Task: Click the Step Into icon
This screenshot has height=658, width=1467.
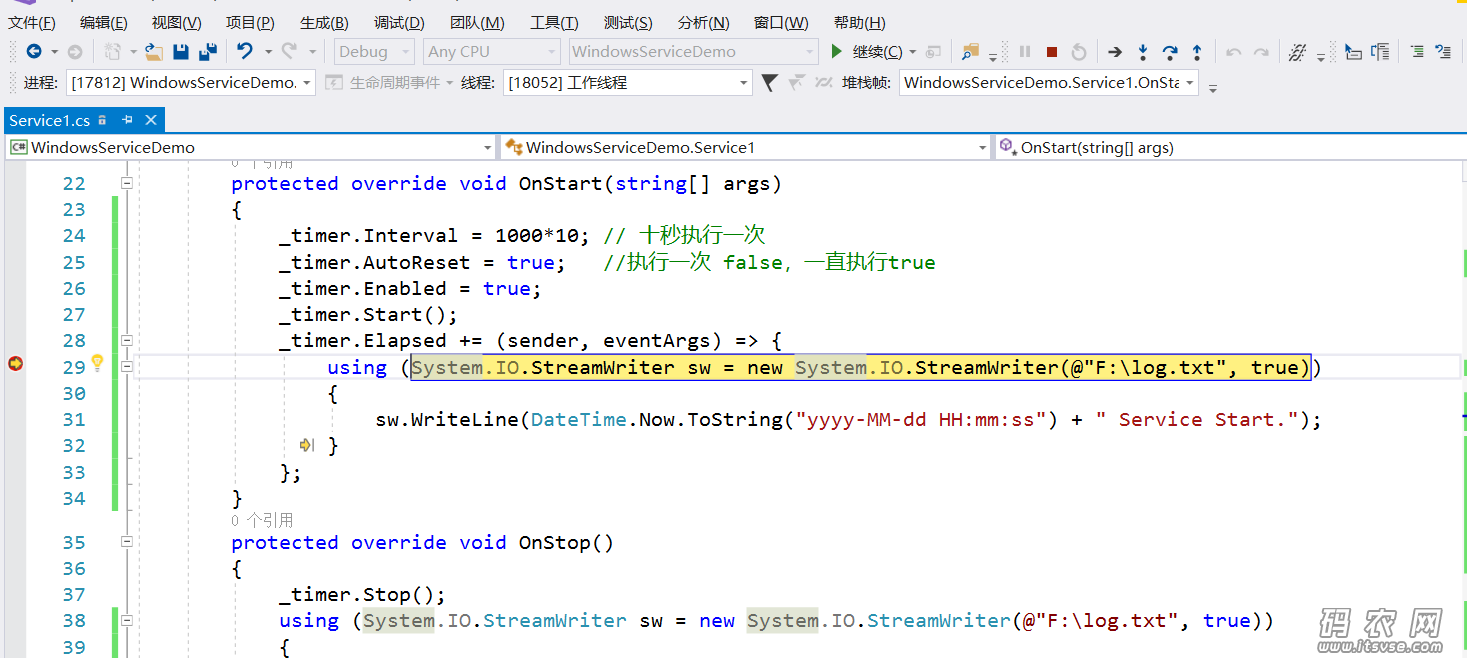Action: click(1143, 51)
